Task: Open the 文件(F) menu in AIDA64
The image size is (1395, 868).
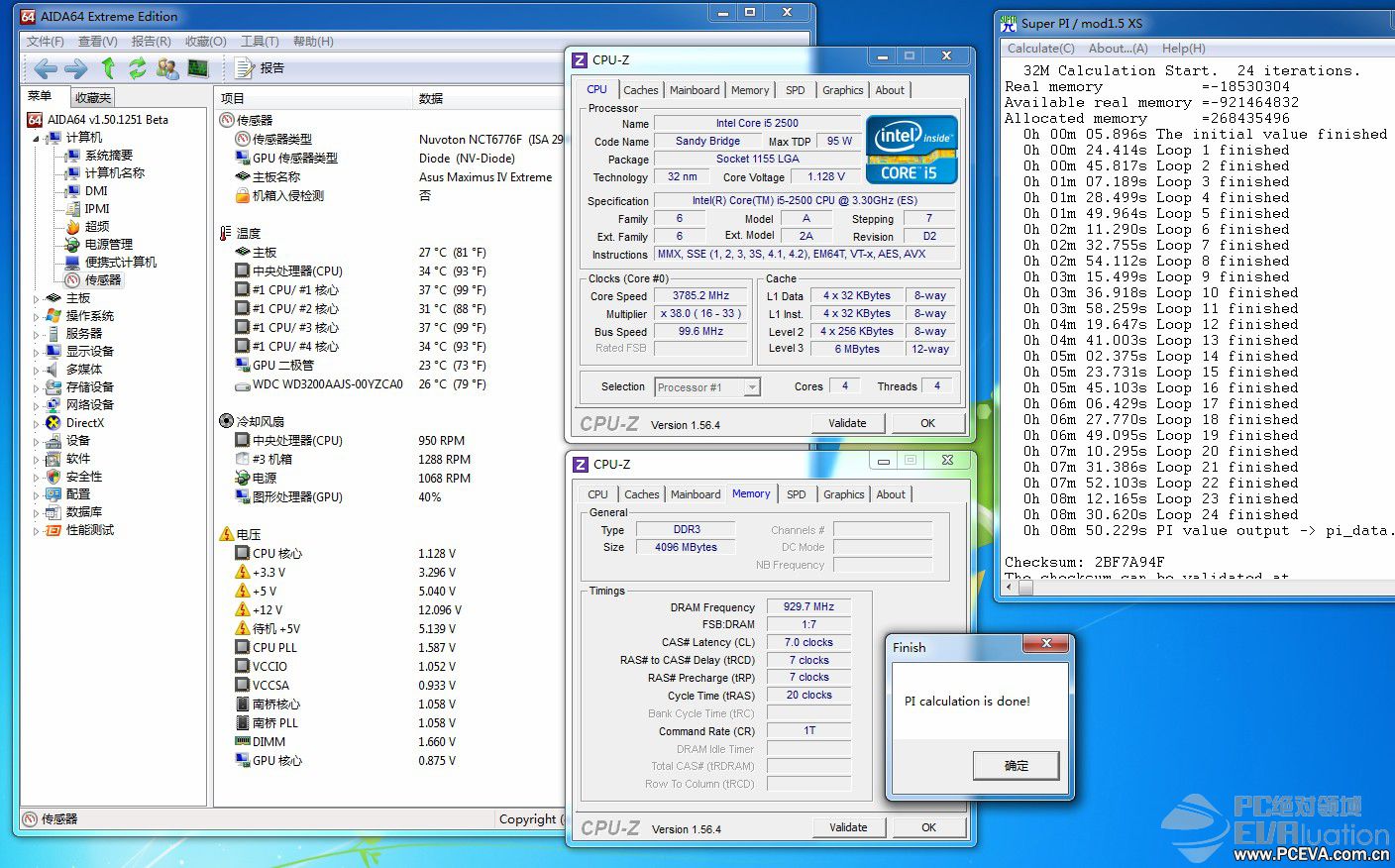Action: (46, 42)
